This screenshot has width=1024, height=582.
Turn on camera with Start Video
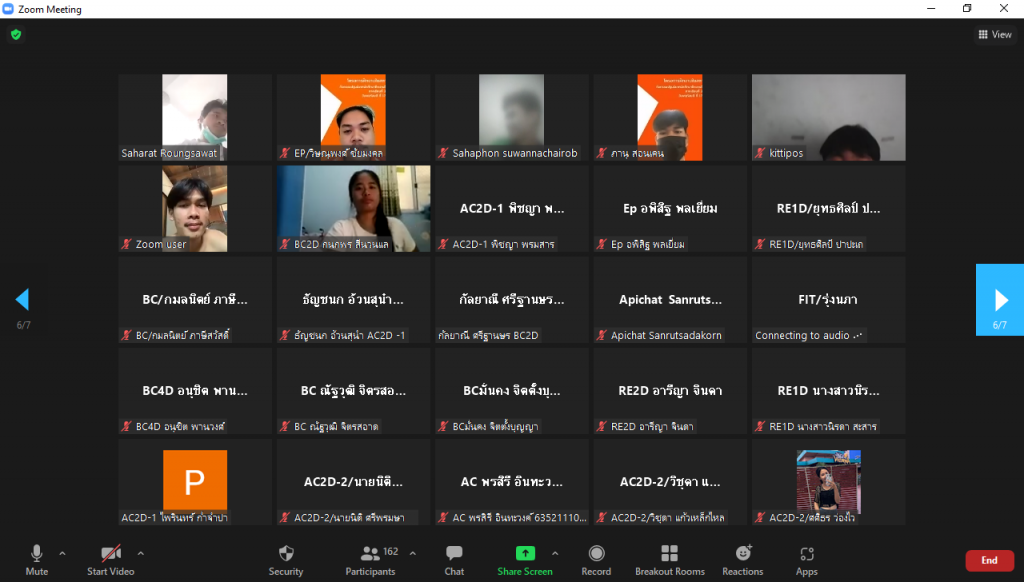click(111, 559)
